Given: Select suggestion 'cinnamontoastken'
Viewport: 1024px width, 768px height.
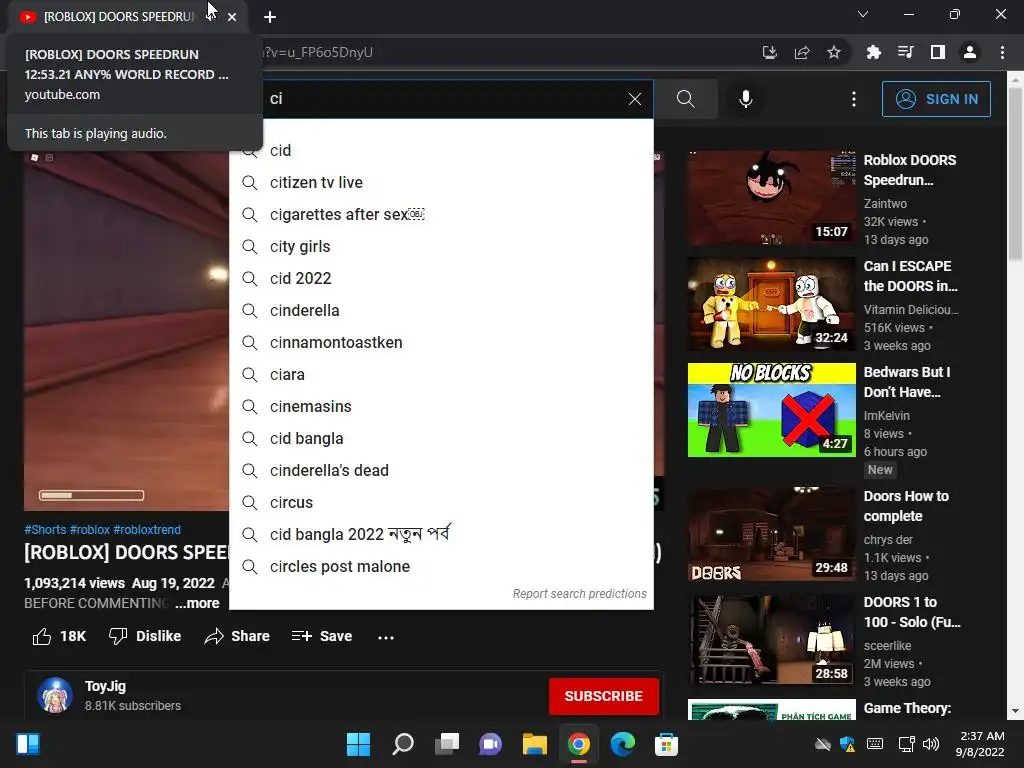Looking at the screenshot, I should coord(441,342).
